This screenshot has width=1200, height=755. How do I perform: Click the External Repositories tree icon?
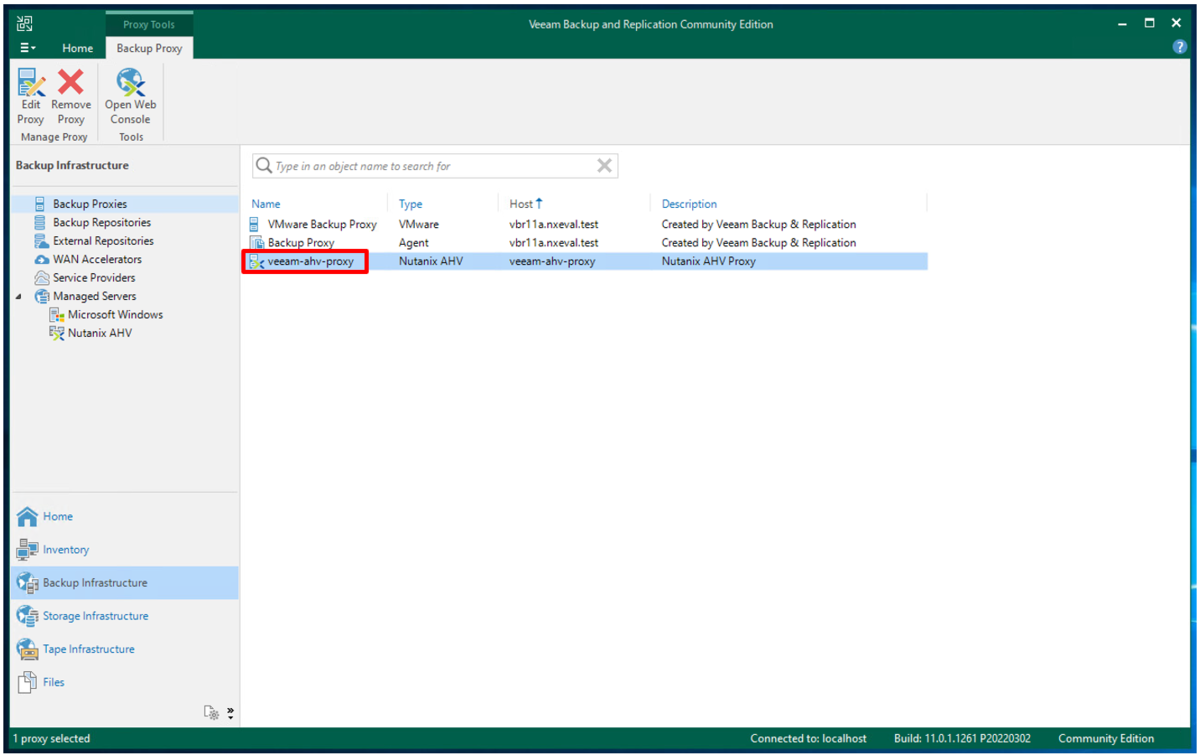click(41, 241)
